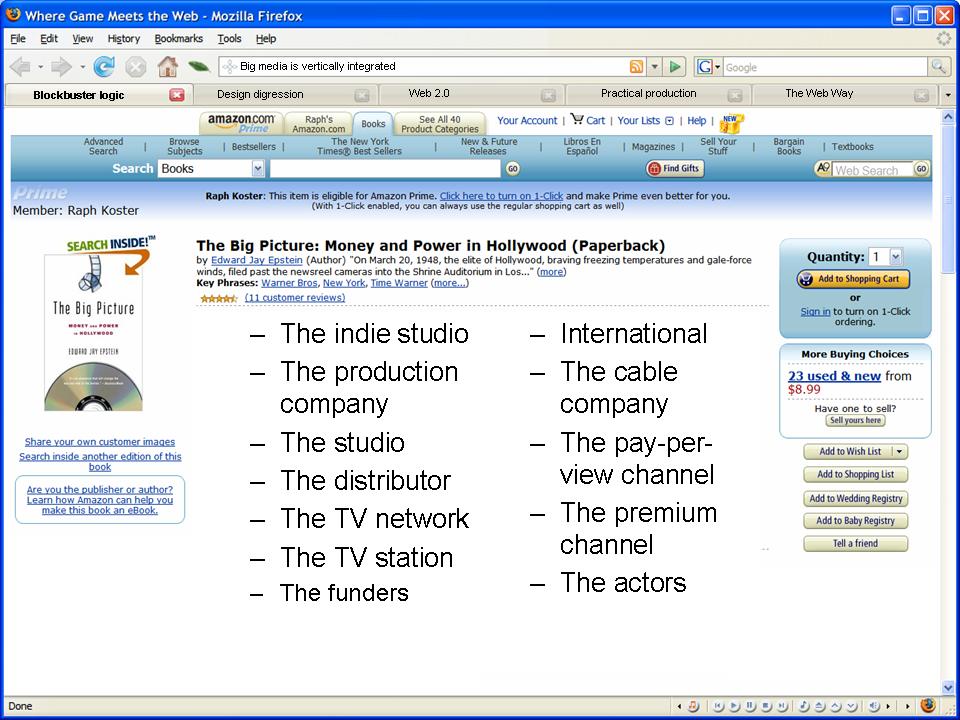960x720 pixels.
Task: Click the scrollbar down arrow
Action: click(x=948, y=687)
